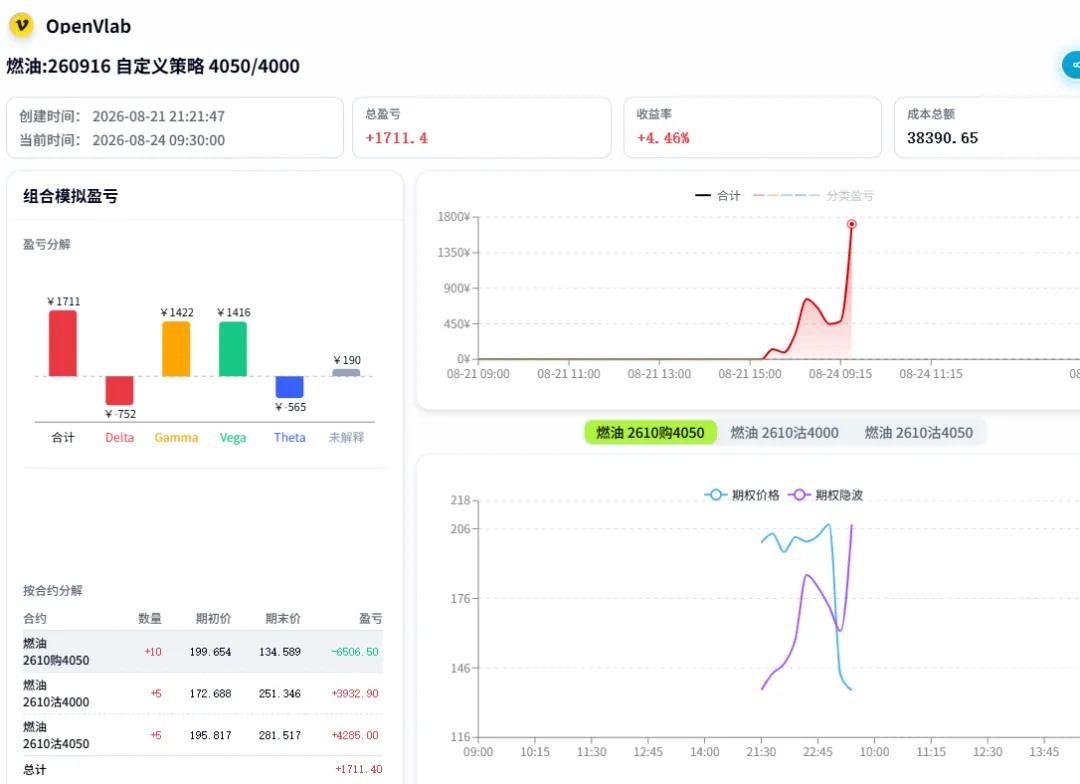This screenshot has height=784, width=1080.
Task: Click the 盈亏 column header
Action: (x=371, y=618)
